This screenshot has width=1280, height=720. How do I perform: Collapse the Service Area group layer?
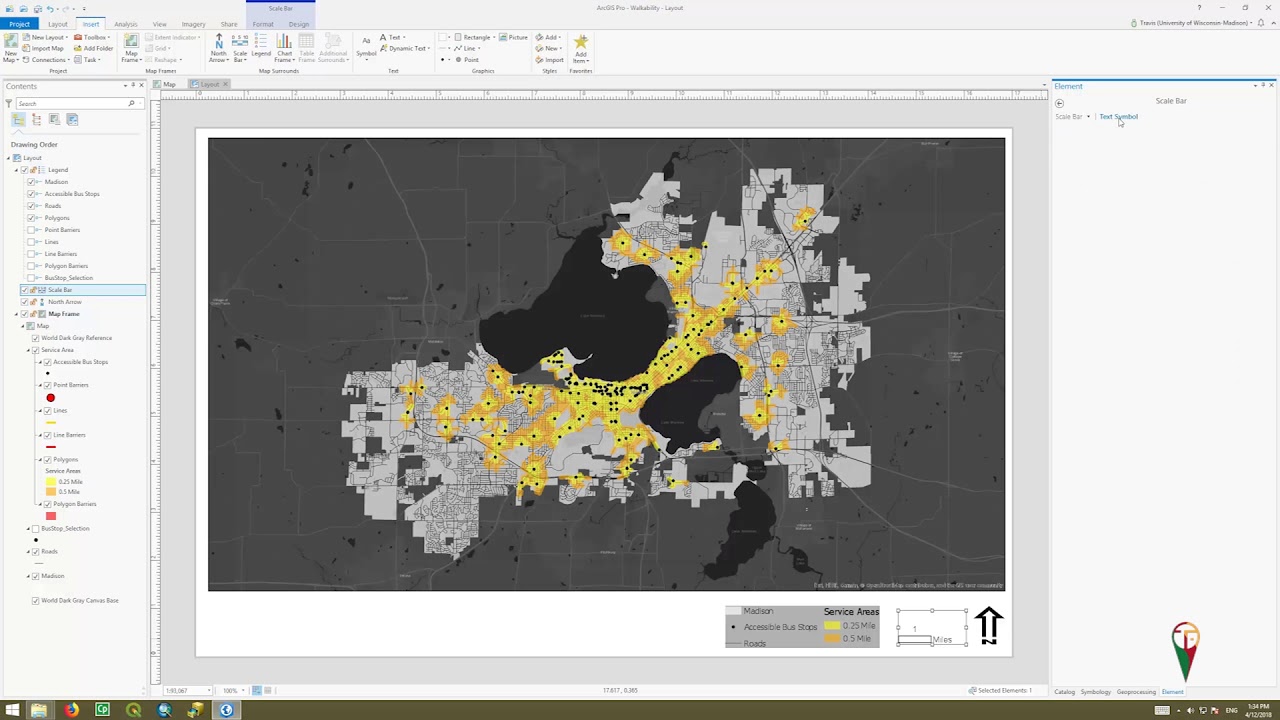[29, 350]
